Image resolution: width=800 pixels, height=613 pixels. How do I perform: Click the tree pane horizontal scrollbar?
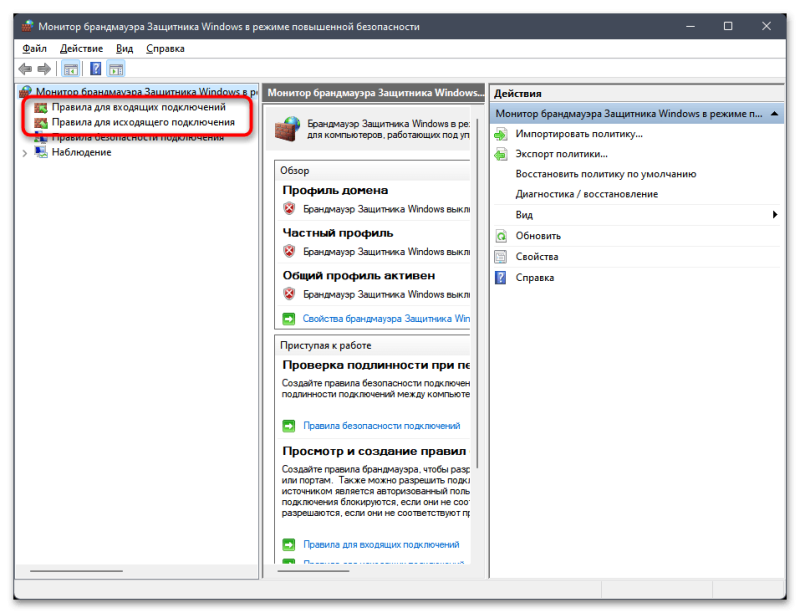click(77, 571)
